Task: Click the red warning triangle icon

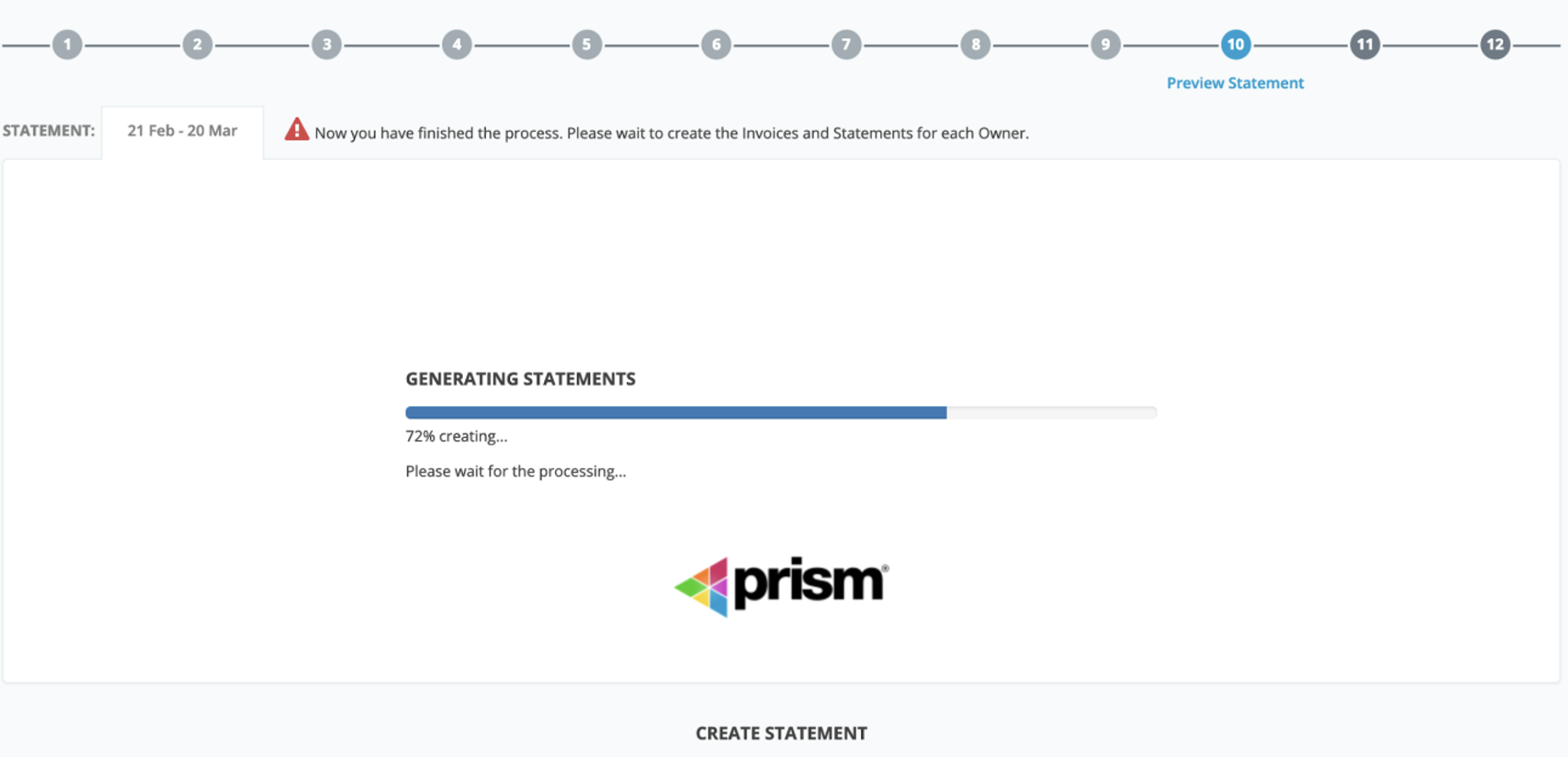Action: [x=297, y=129]
